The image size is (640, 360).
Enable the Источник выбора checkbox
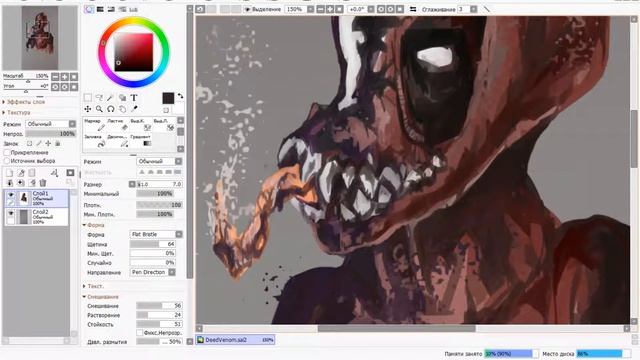pos(7,161)
